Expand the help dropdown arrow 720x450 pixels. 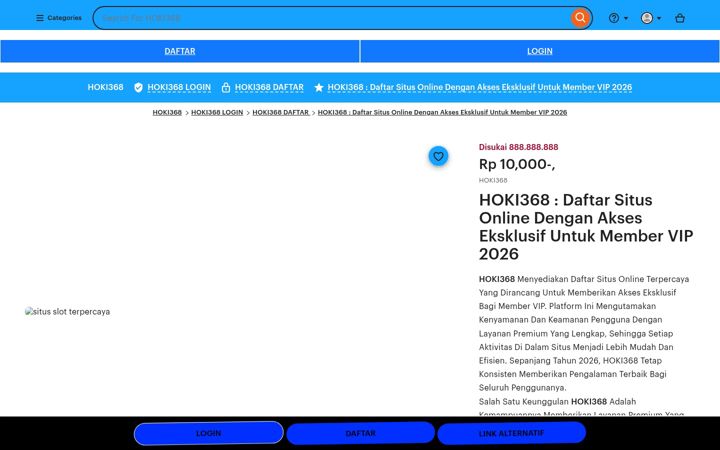coord(626,18)
